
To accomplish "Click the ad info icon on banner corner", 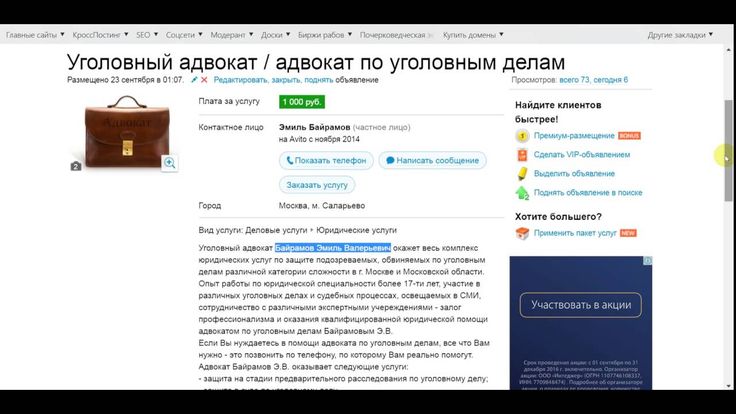I will pos(647,261).
